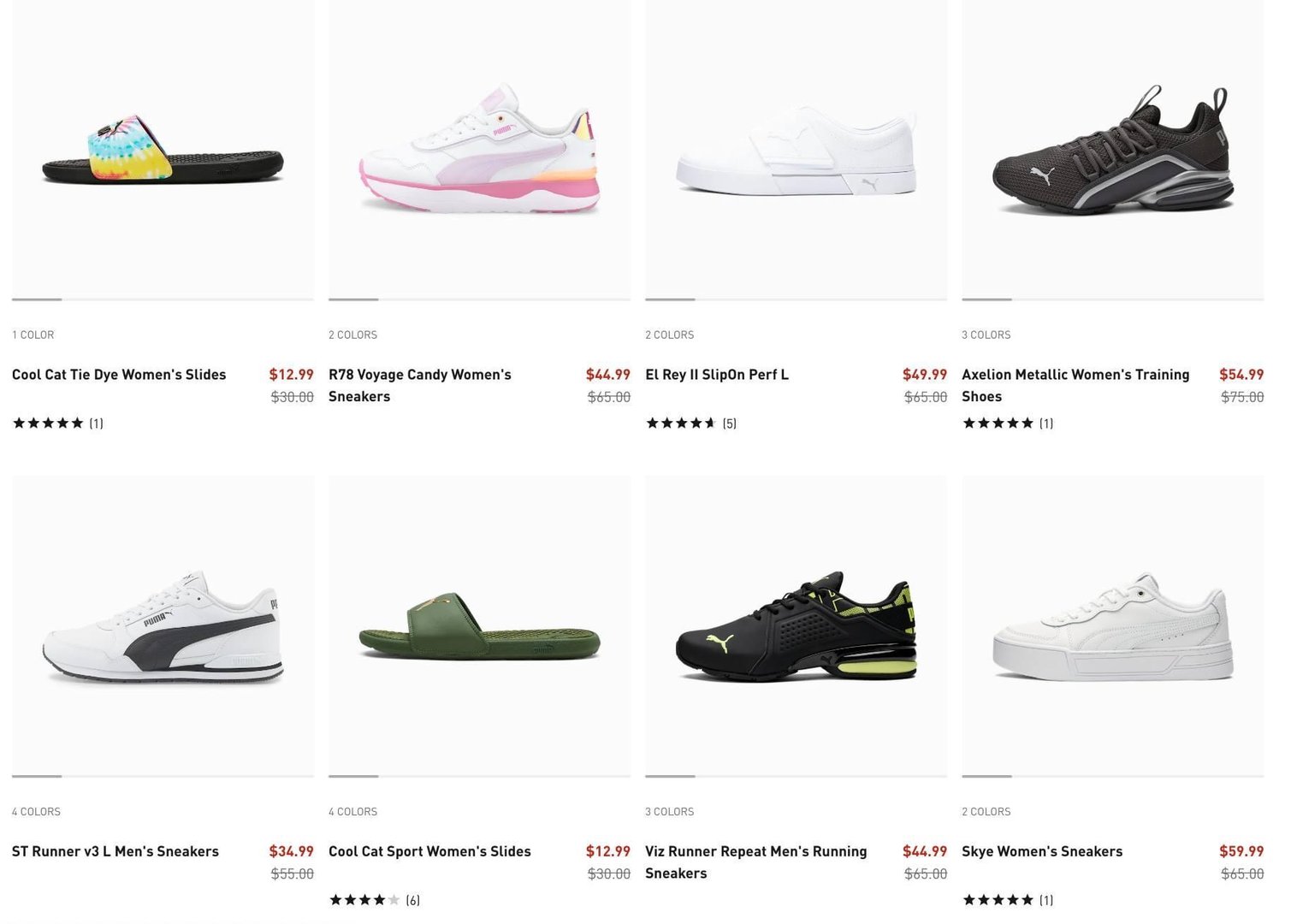The width and height of the screenshot is (1291, 924).
Task: View the black Viz Runner Repeat shoe image
Action: pyautogui.click(x=796, y=626)
